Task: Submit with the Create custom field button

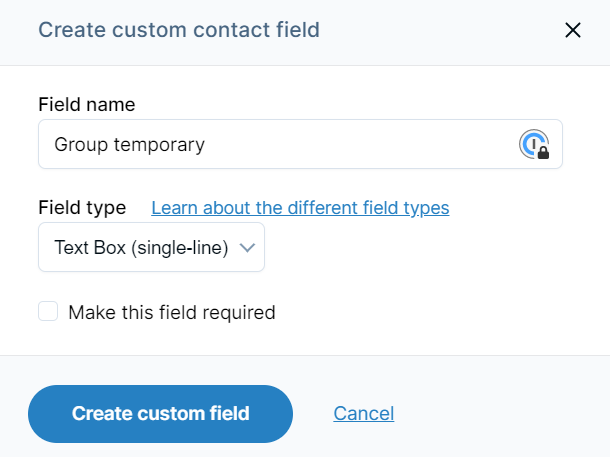Action: 160,414
